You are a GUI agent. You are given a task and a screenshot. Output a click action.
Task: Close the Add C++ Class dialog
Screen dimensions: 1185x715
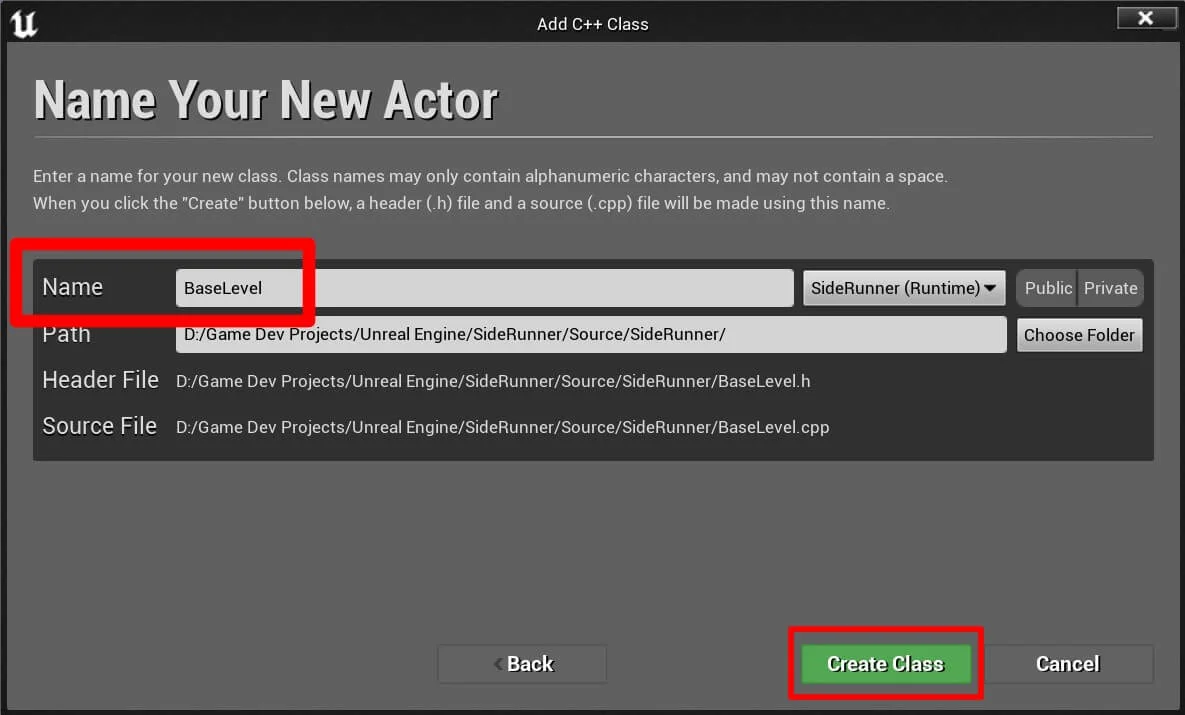click(x=1146, y=19)
